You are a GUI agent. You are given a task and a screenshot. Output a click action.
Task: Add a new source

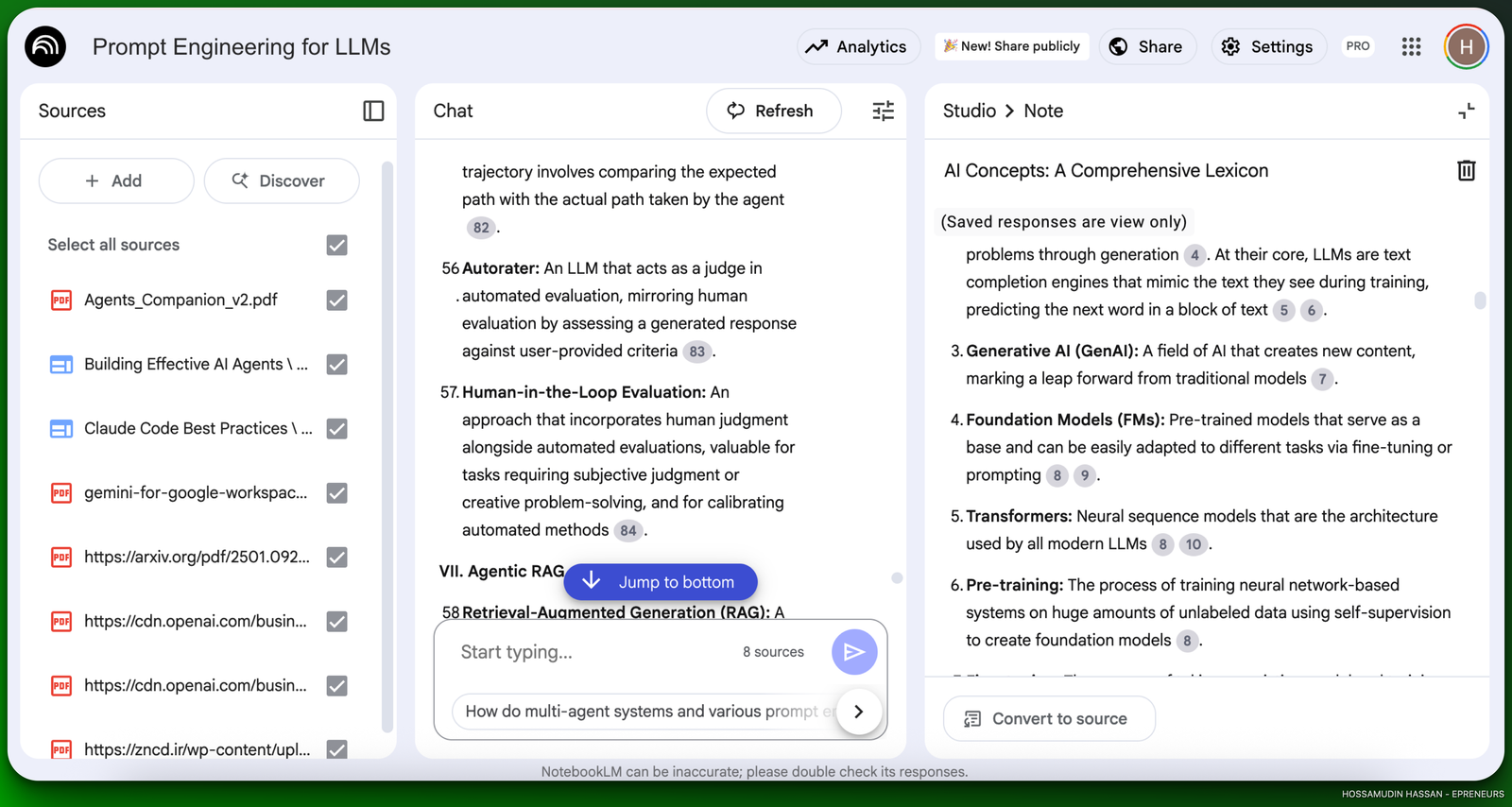pyautogui.click(x=116, y=180)
